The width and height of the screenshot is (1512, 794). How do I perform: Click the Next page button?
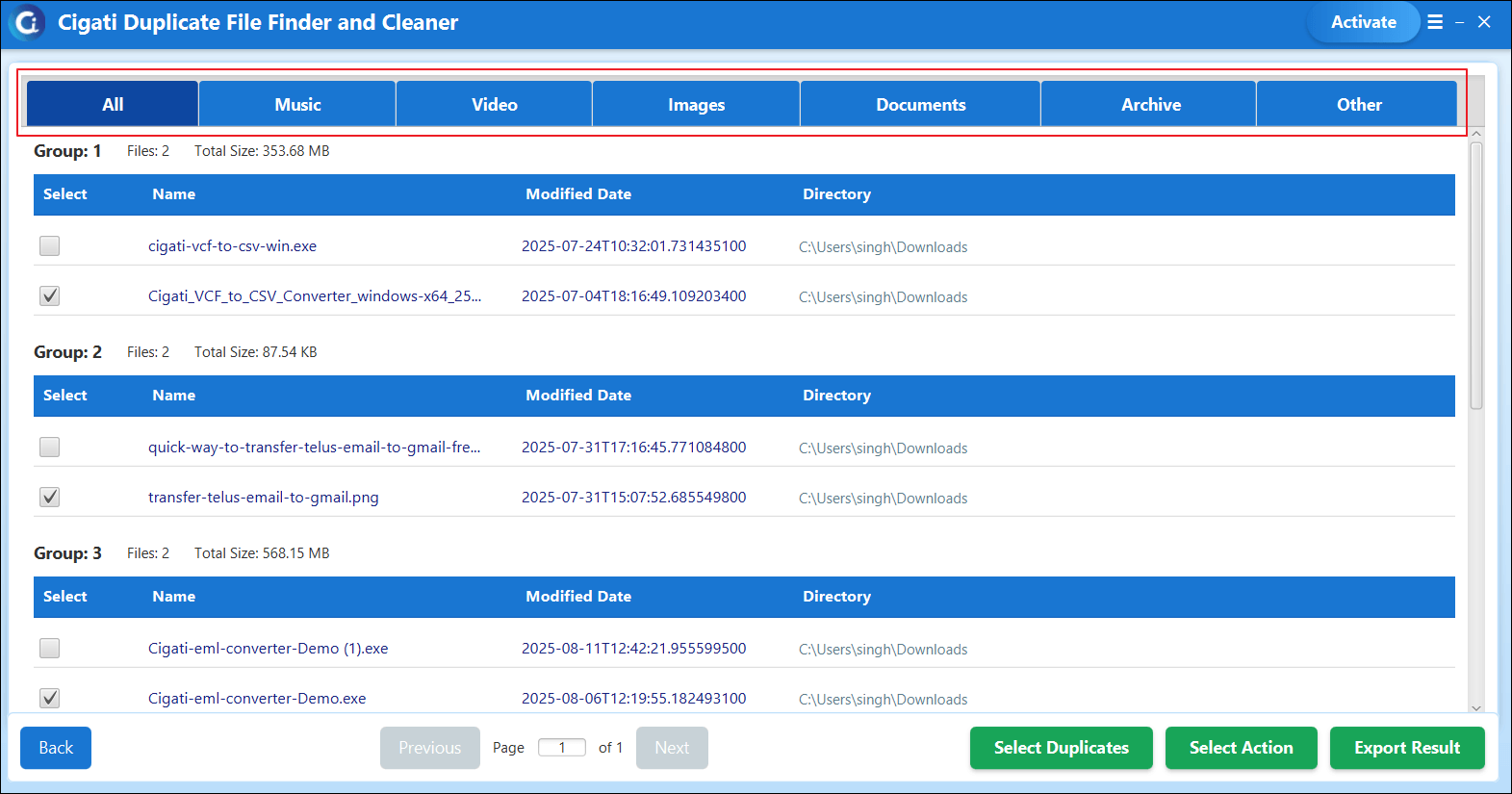coord(672,748)
